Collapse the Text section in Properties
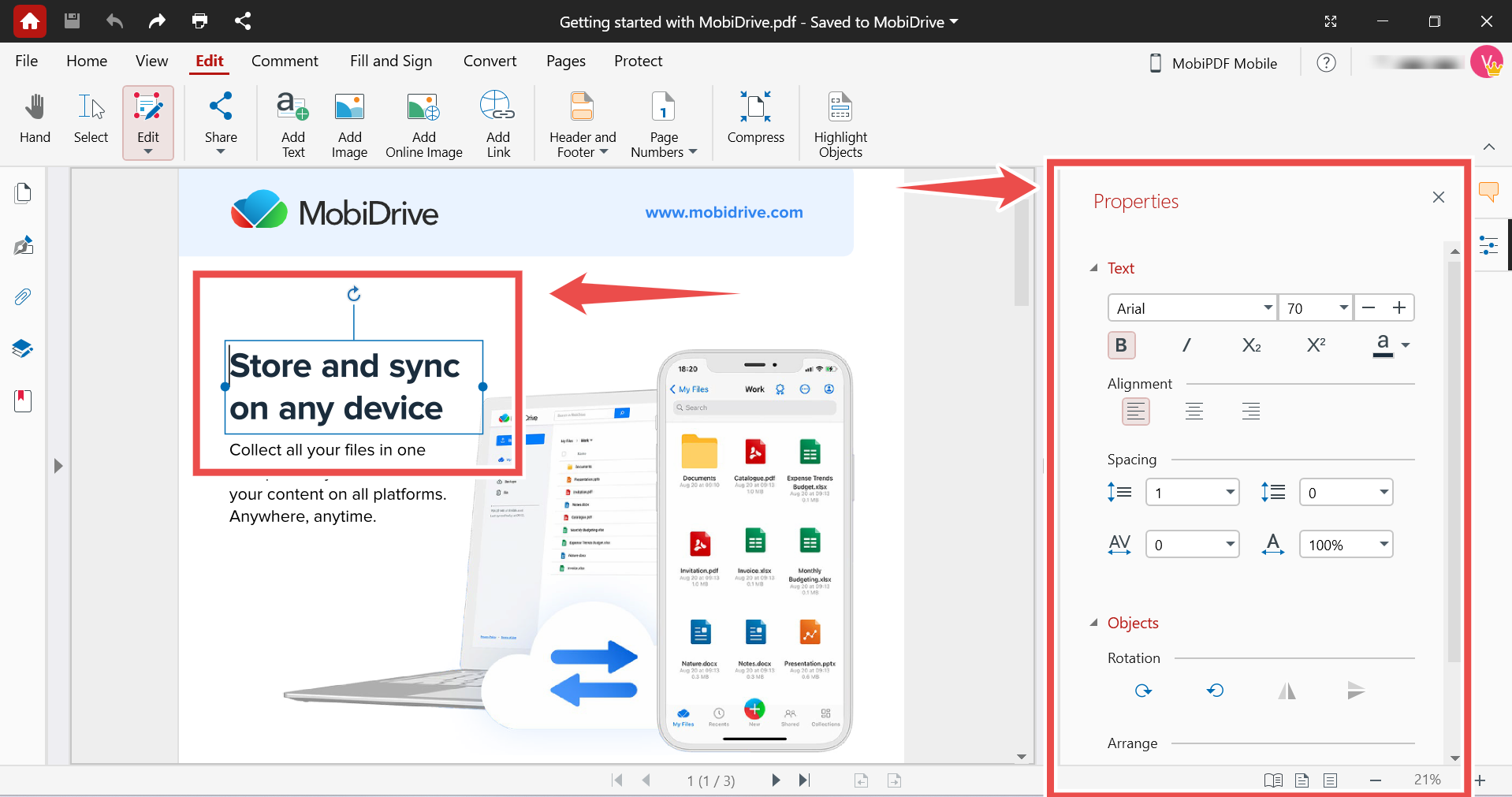1512x797 pixels. [1093, 268]
